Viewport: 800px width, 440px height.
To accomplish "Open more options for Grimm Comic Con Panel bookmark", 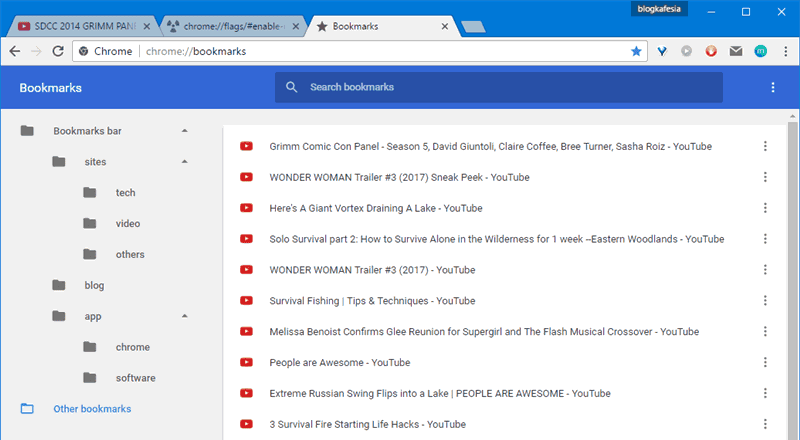I will [765, 146].
